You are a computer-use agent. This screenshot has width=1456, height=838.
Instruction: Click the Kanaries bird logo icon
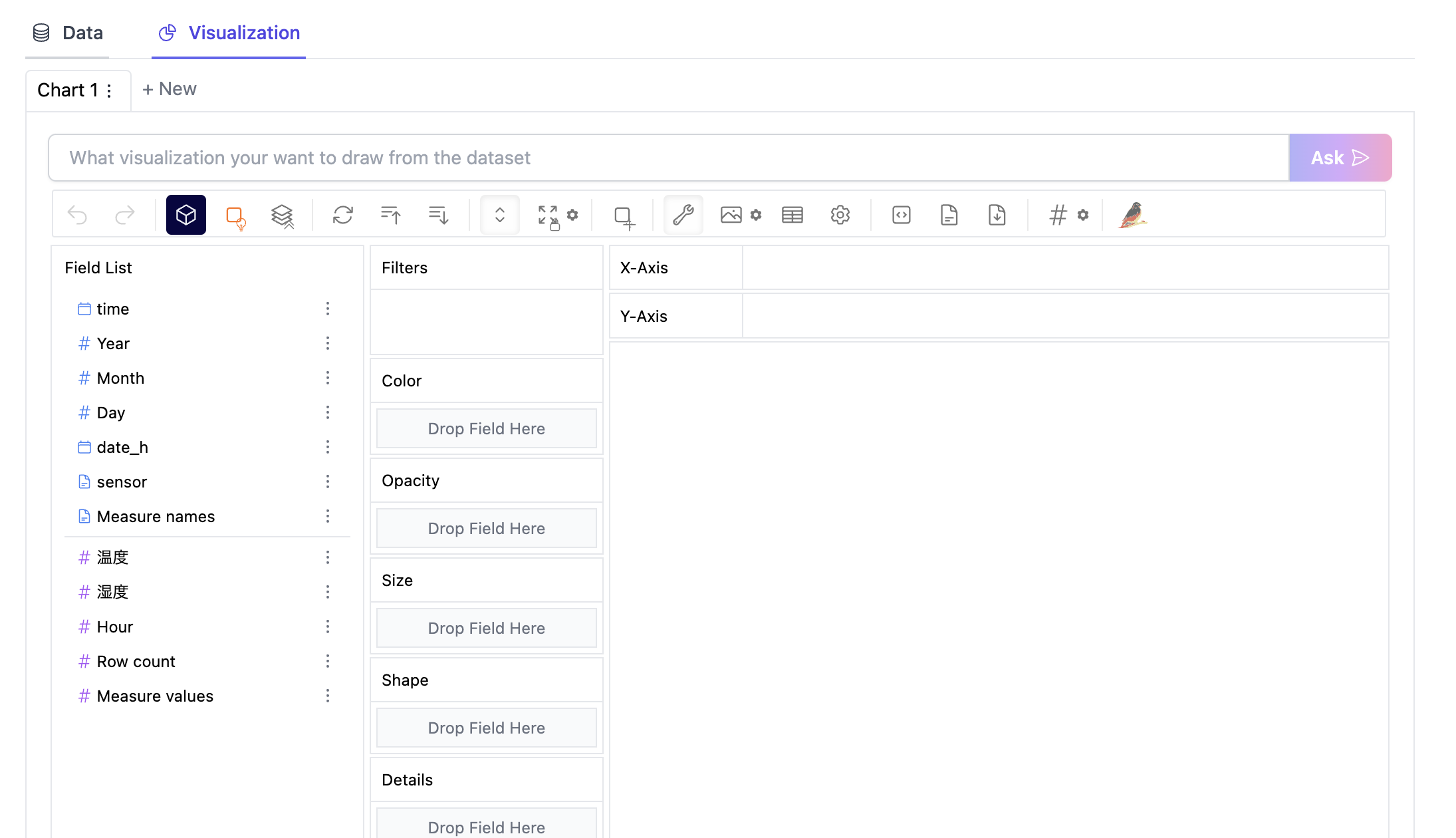point(1133,215)
